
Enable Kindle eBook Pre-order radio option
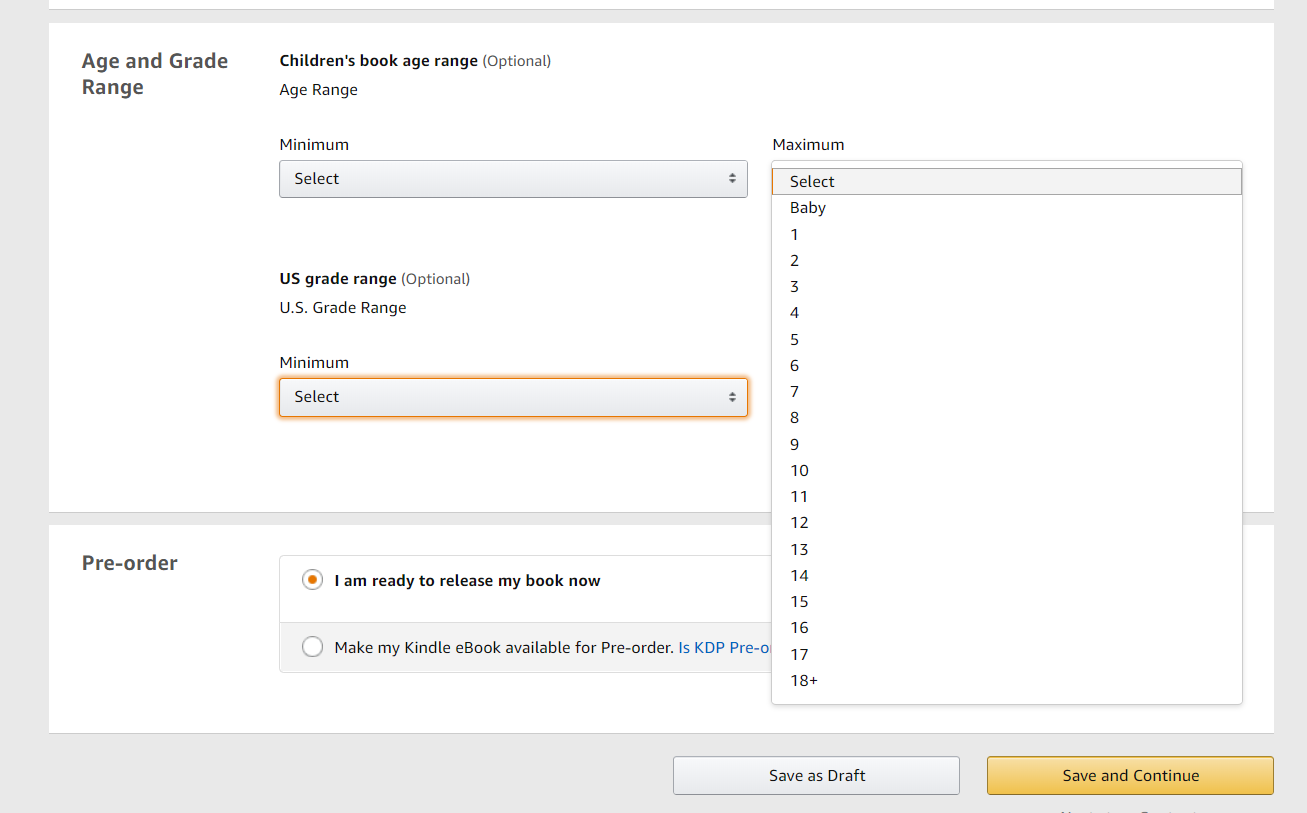[313, 647]
